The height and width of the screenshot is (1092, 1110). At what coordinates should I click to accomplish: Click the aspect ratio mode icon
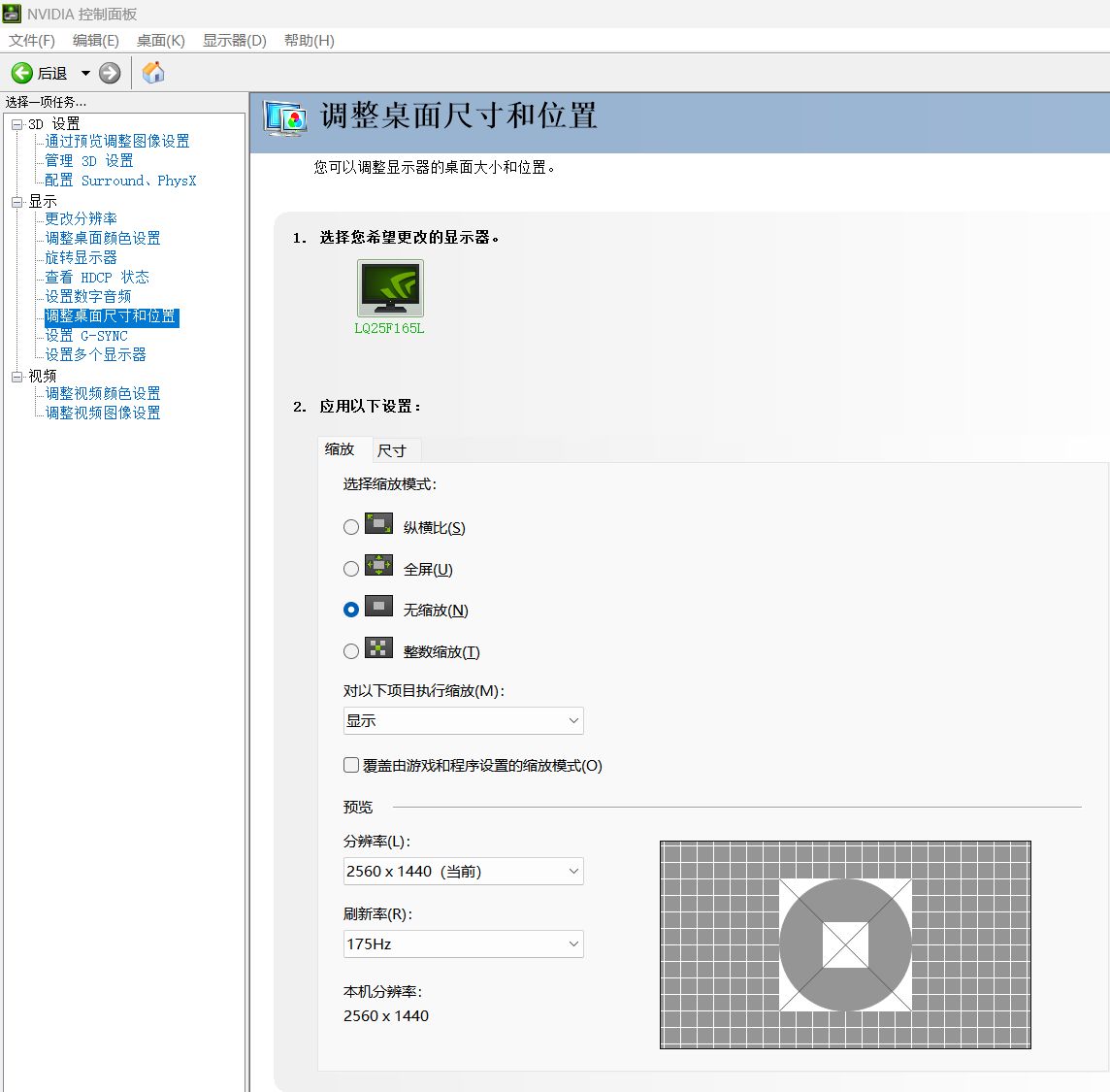[x=378, y=524]
